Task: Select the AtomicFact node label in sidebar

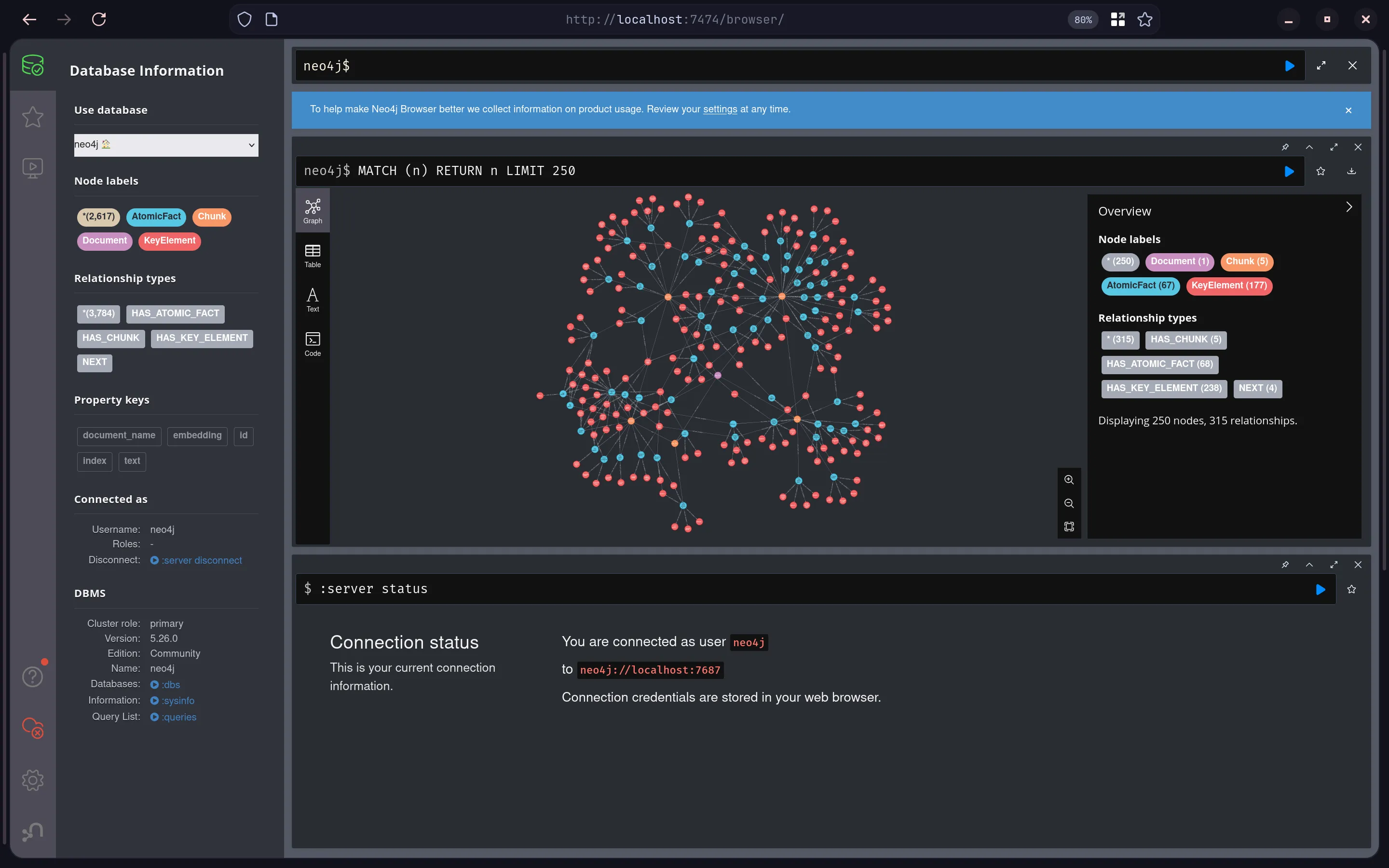Action: tap(156, 217)
